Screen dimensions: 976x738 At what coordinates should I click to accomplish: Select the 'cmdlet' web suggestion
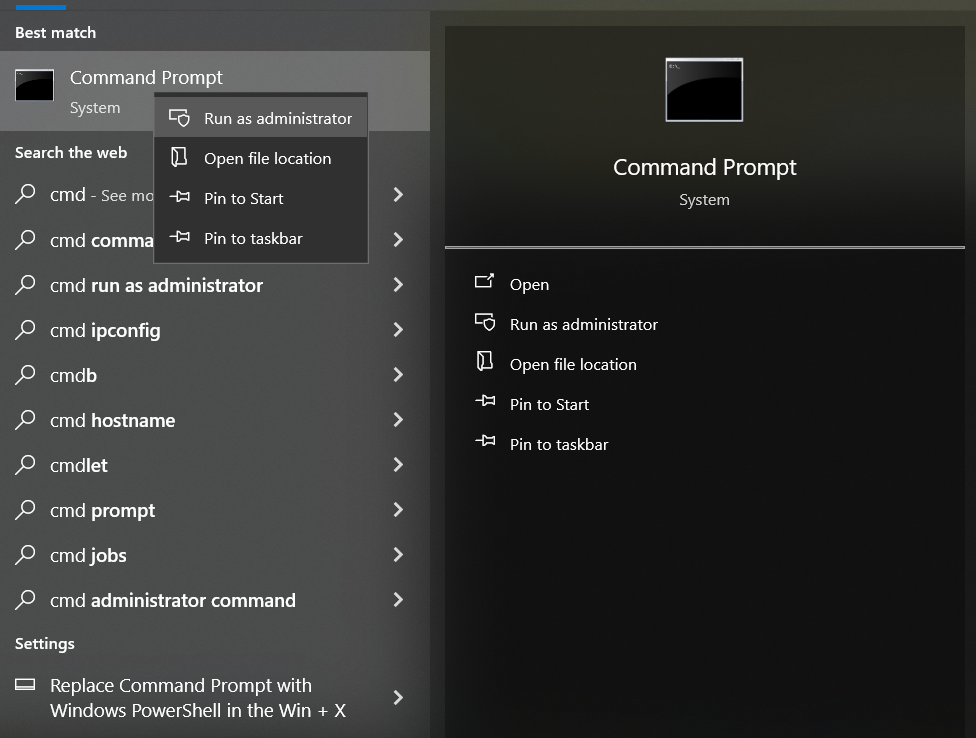click(x=215, y=465)
